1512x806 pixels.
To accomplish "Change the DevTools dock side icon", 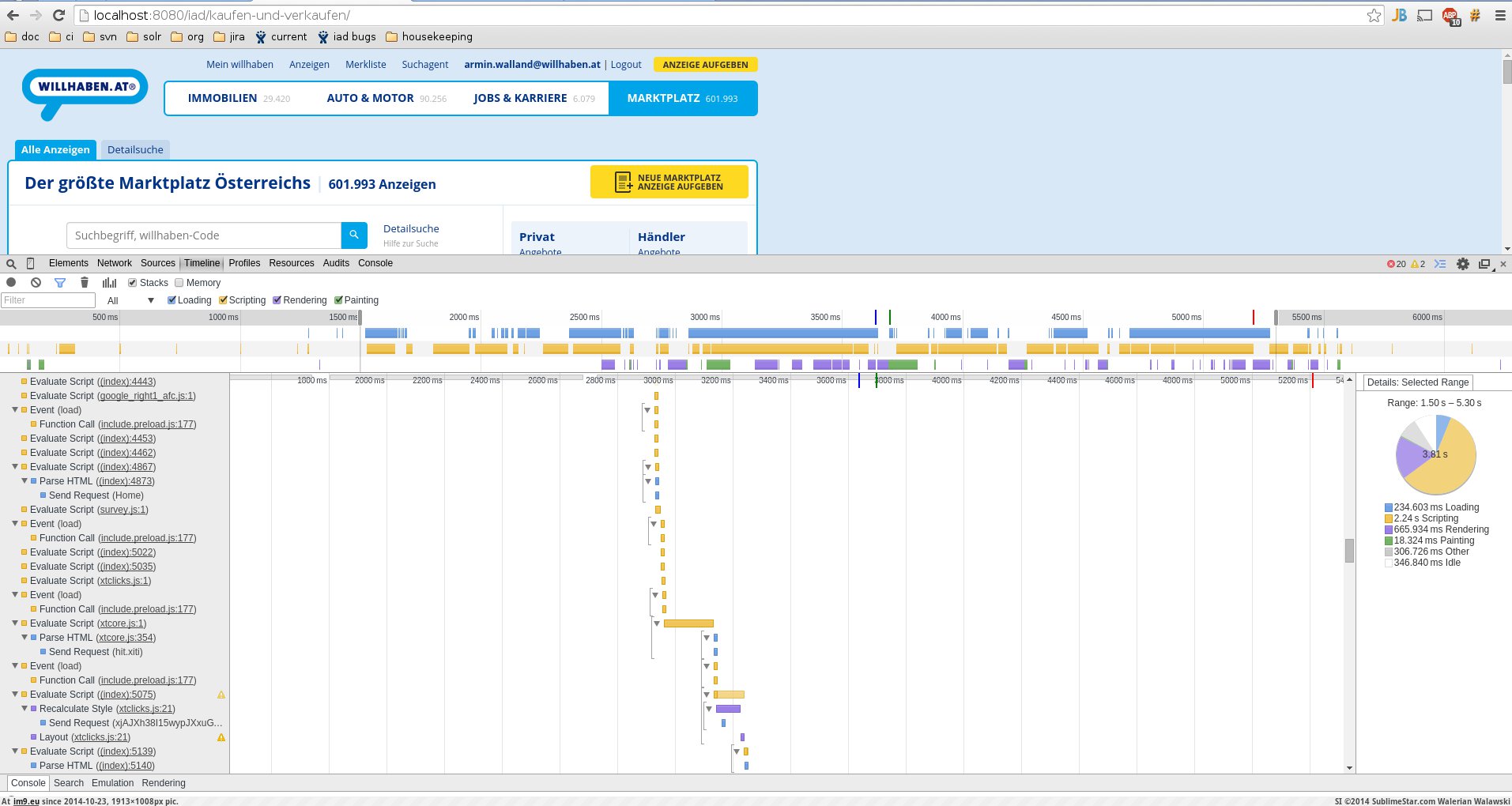I will 1485,264.
